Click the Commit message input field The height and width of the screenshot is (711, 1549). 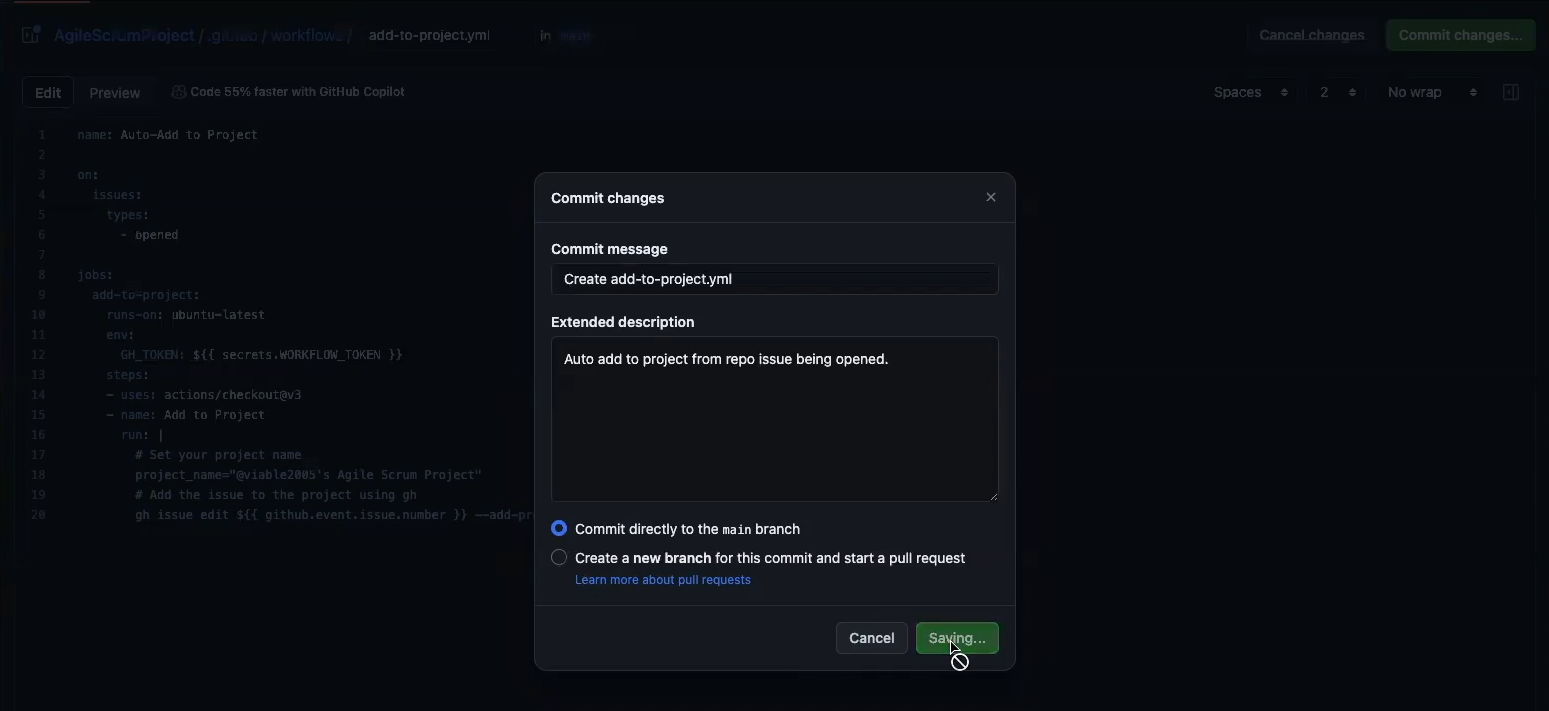[774, 279]
